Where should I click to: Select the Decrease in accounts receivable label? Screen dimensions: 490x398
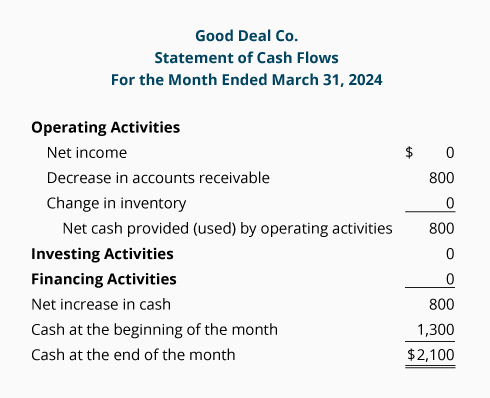point(158,178)
